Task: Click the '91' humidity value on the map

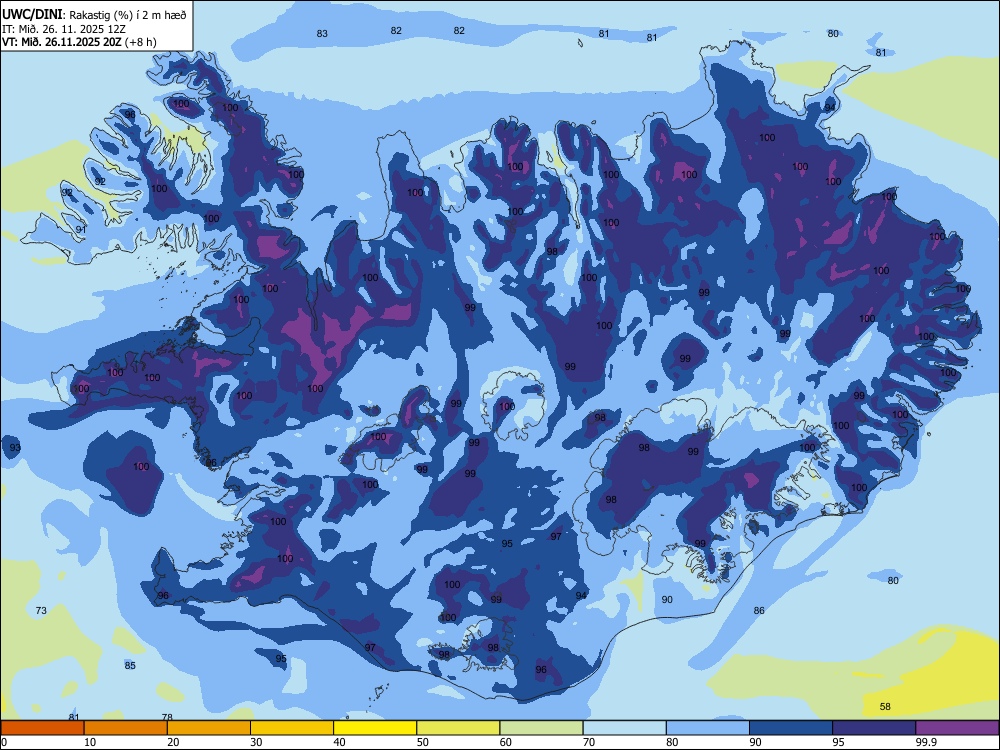Action: click(80, 230)
